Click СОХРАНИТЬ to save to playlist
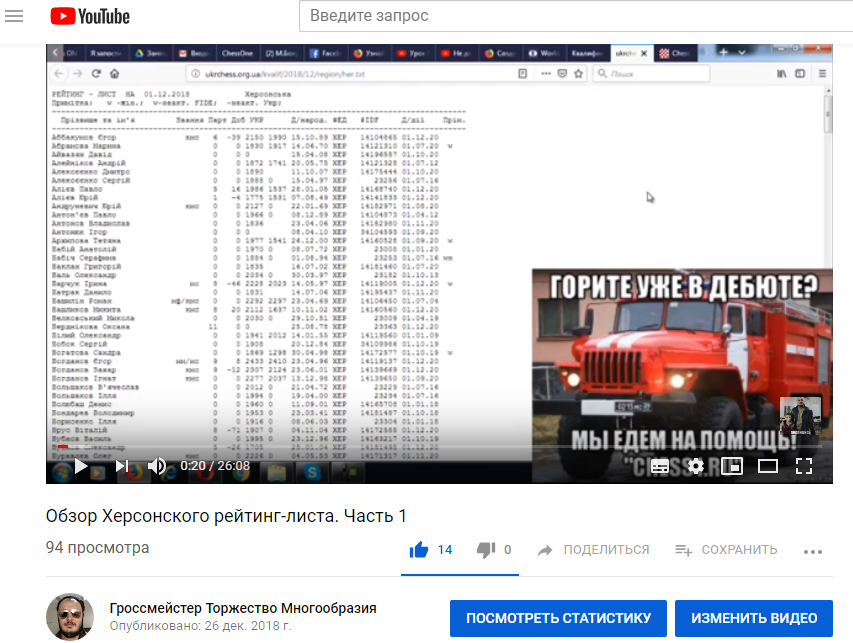The height and width of the screenshot is (643, 853). (726, 549)
